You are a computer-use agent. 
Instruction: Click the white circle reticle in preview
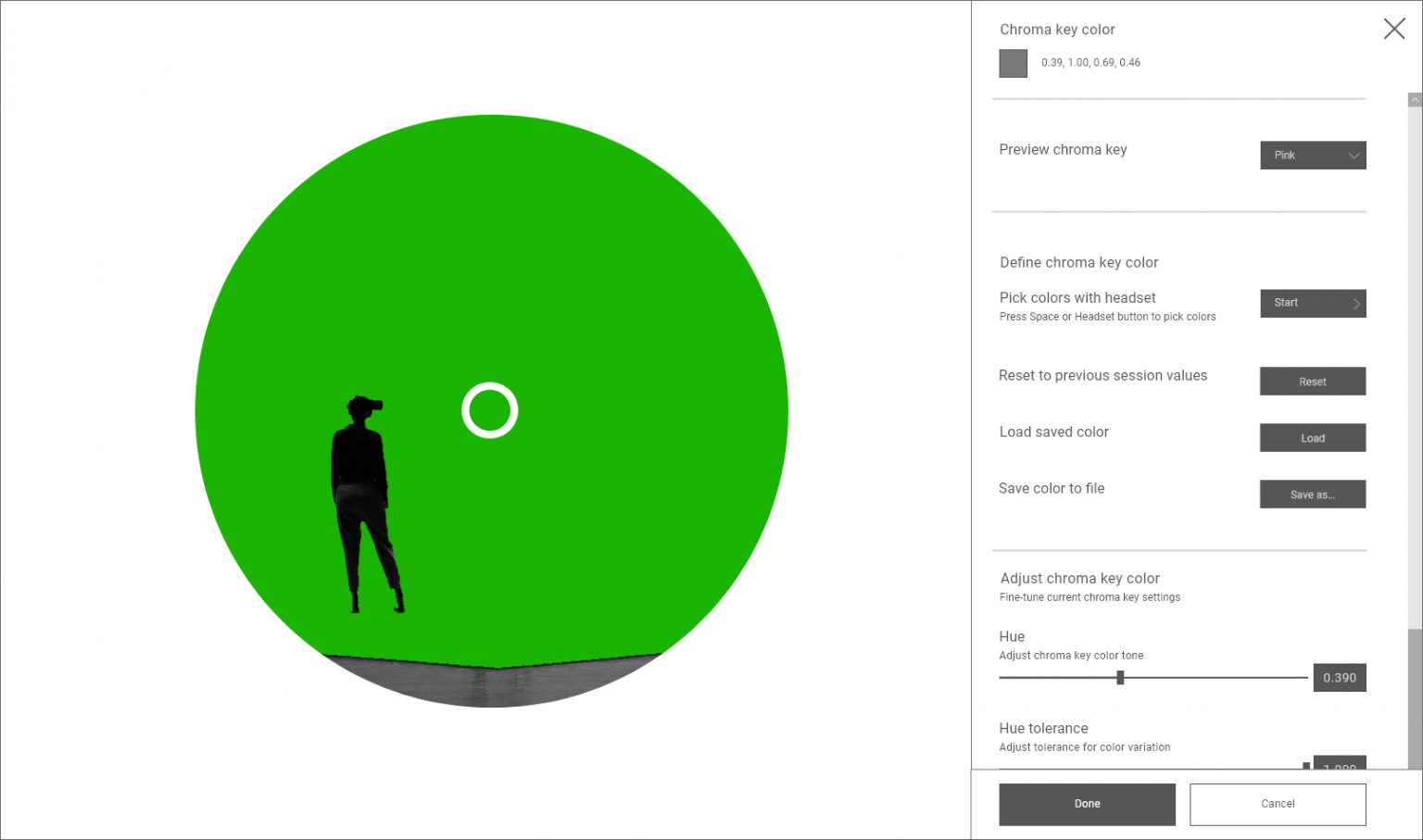coord(489,410)
